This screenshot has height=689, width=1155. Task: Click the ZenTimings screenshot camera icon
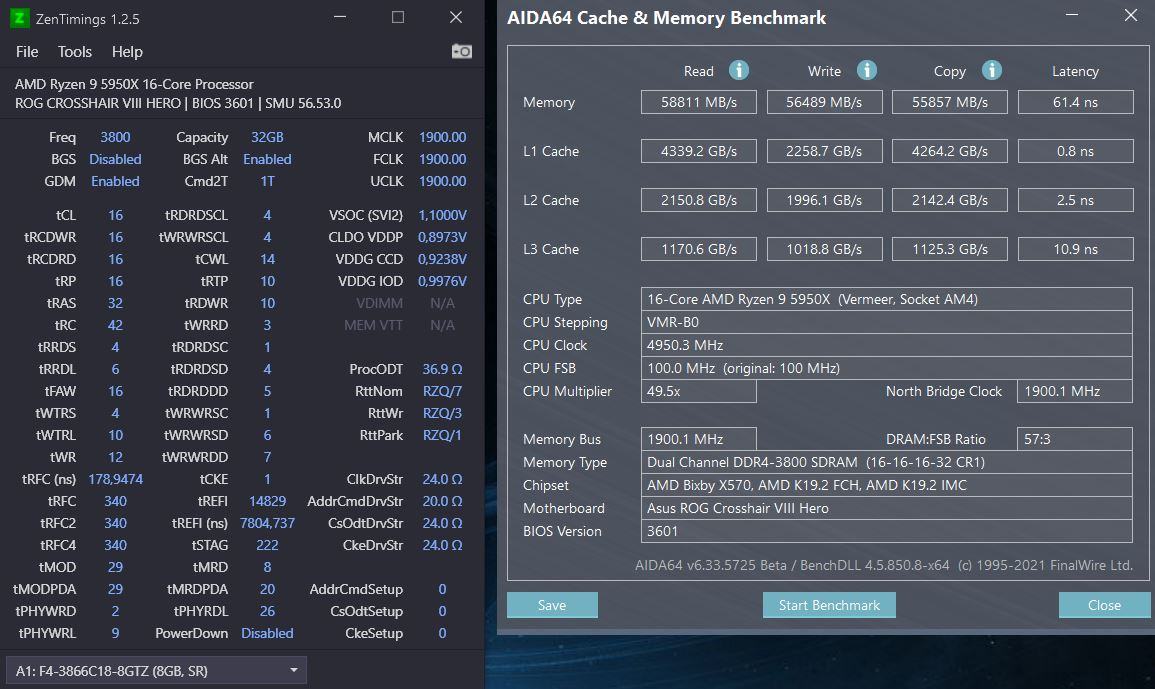point(462,52)
